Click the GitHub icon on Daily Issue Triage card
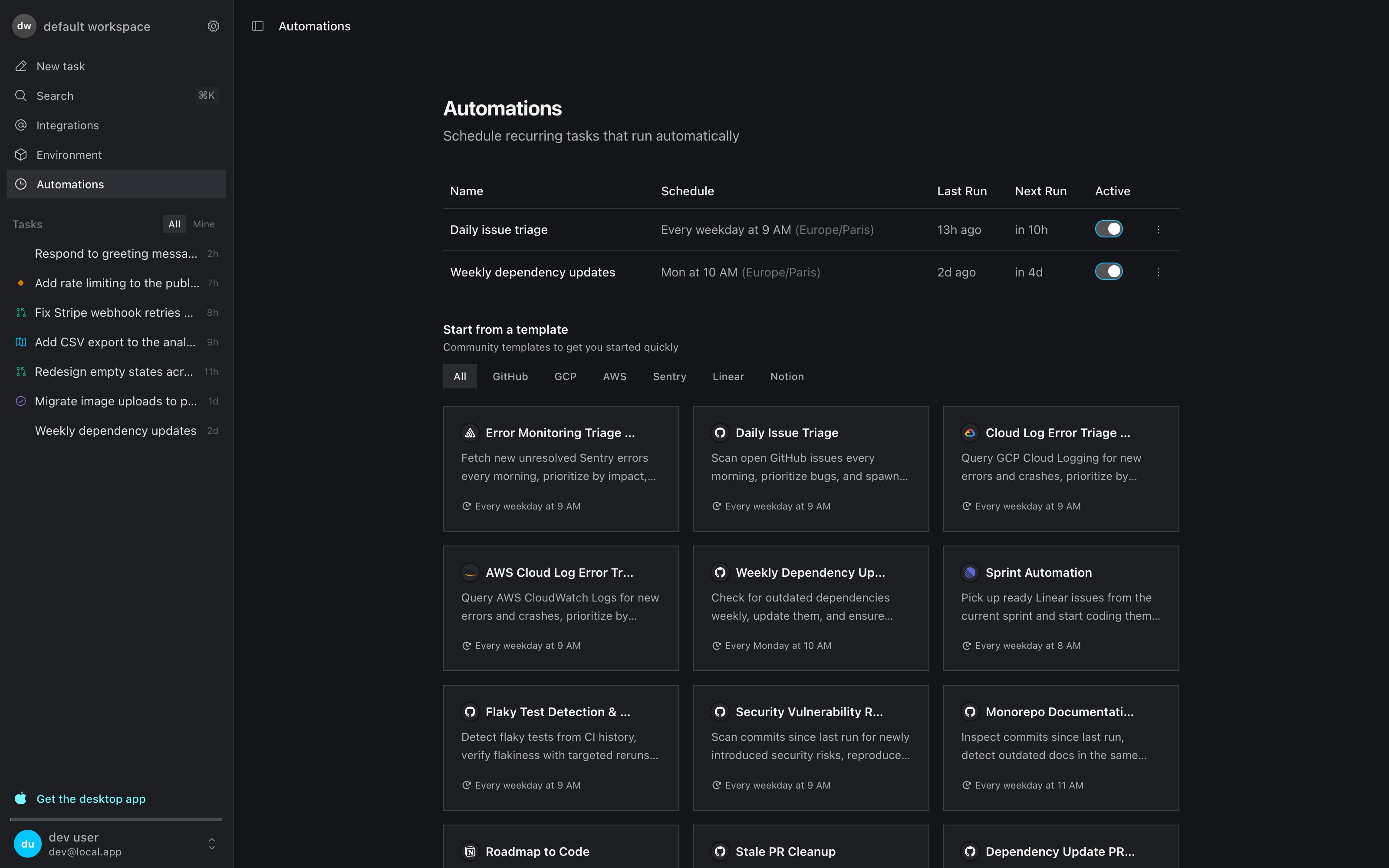This screenshot has height=868, width=1389. point(720,433)
